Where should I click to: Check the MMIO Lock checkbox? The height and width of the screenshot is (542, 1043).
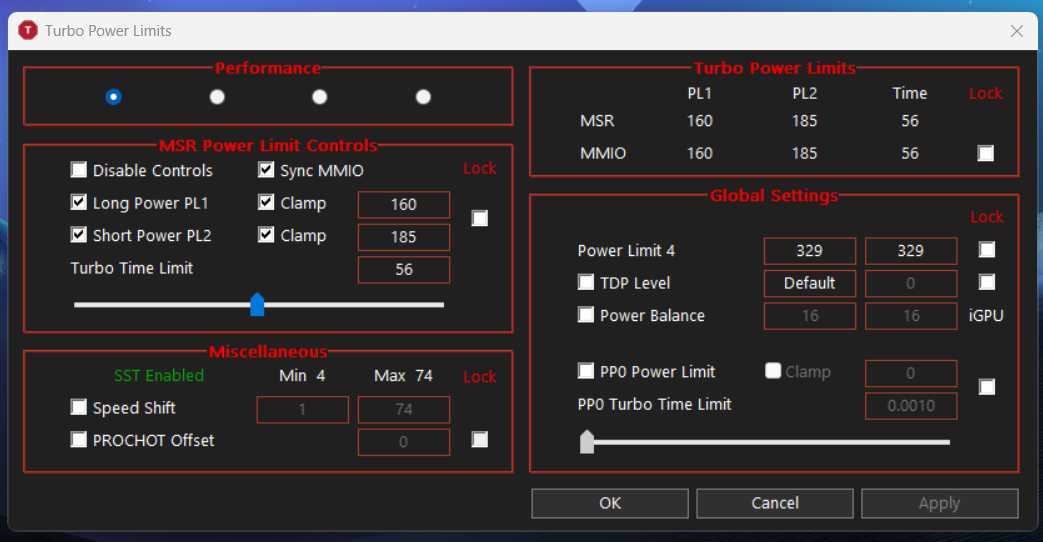986,154
